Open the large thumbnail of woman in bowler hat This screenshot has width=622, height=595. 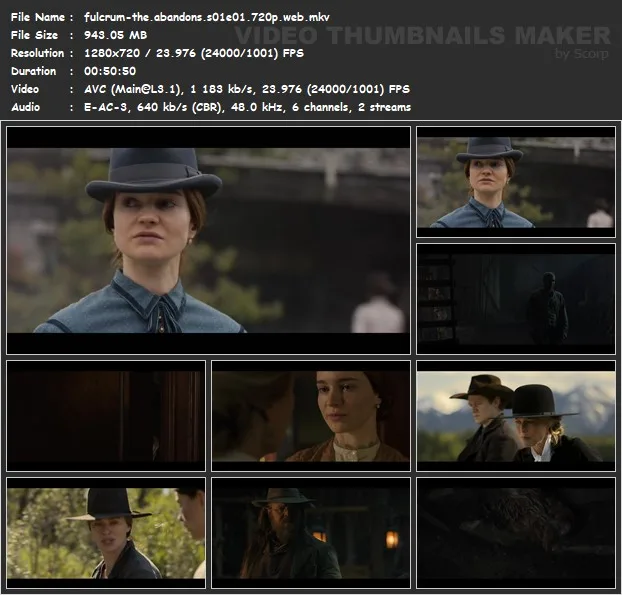[209, 240]
